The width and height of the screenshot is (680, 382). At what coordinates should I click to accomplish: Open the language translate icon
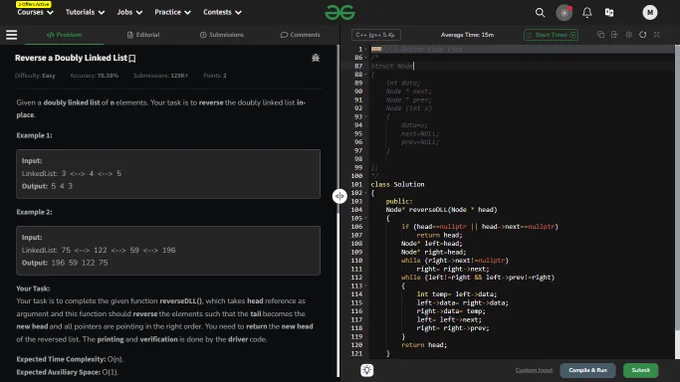tap(609, 13)
